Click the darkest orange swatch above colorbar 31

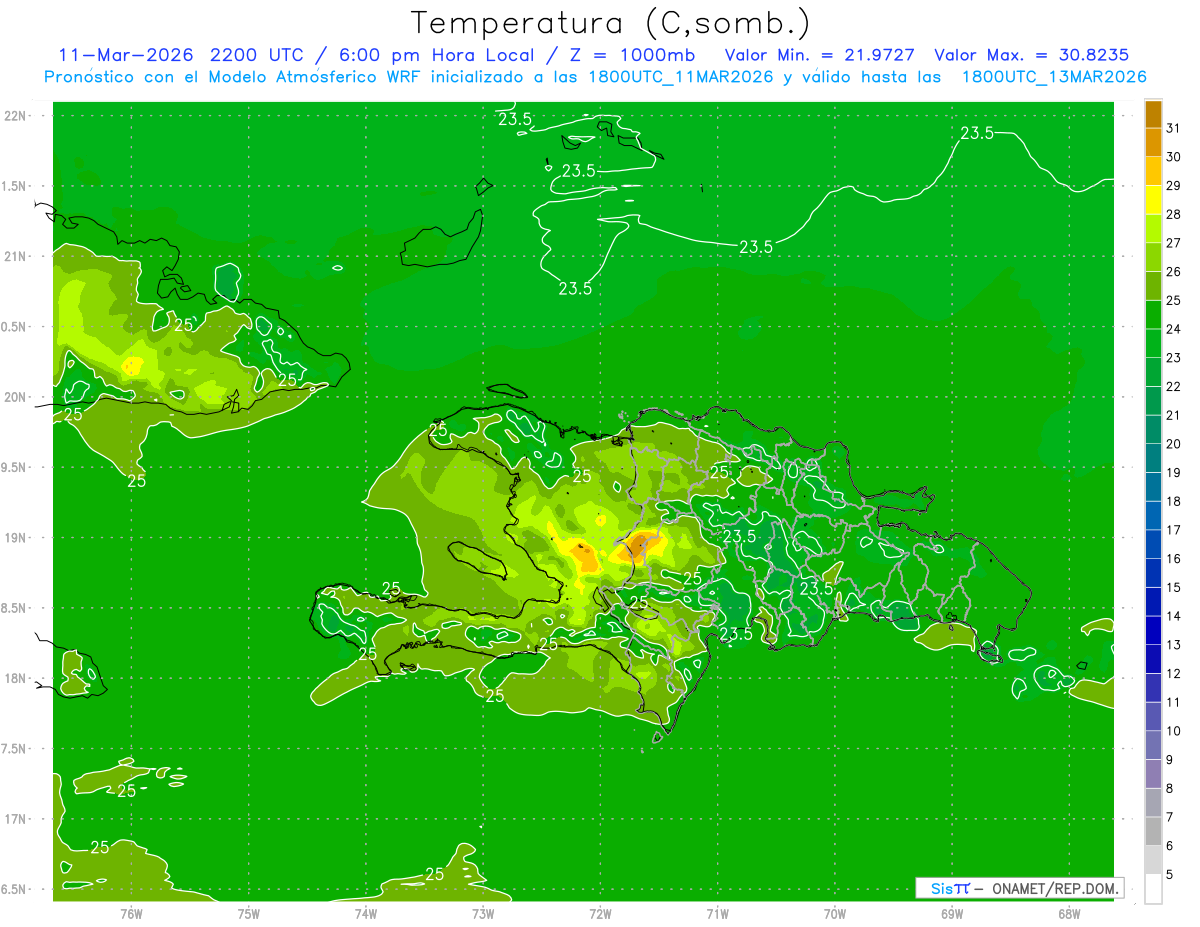[x=1153, y=113]
